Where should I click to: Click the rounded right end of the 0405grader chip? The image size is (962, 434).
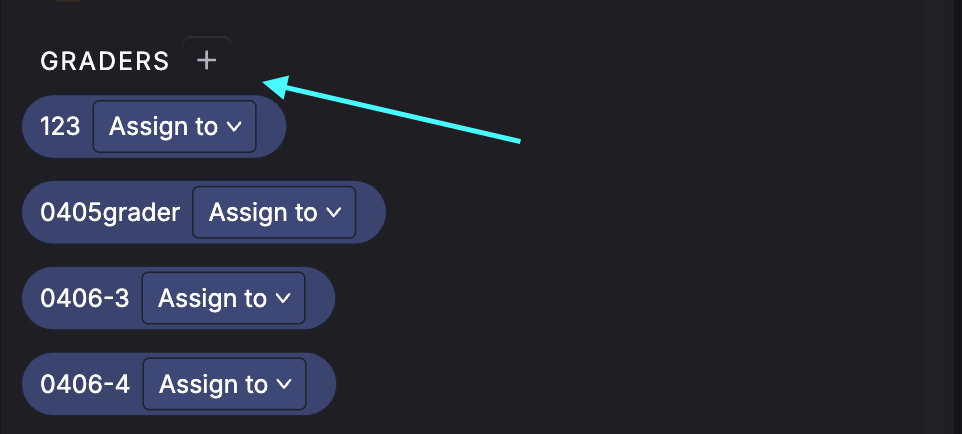(x=371, y=213)
